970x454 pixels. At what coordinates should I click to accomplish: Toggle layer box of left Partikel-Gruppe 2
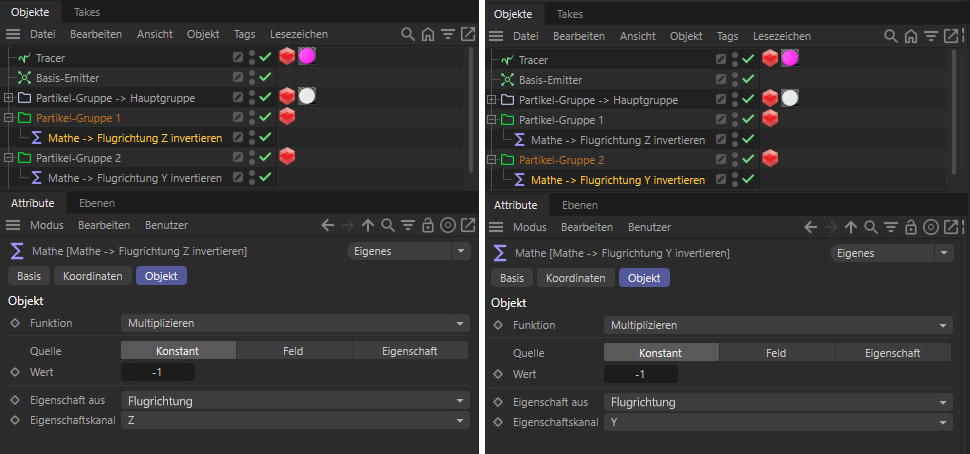tap(238, 158)
